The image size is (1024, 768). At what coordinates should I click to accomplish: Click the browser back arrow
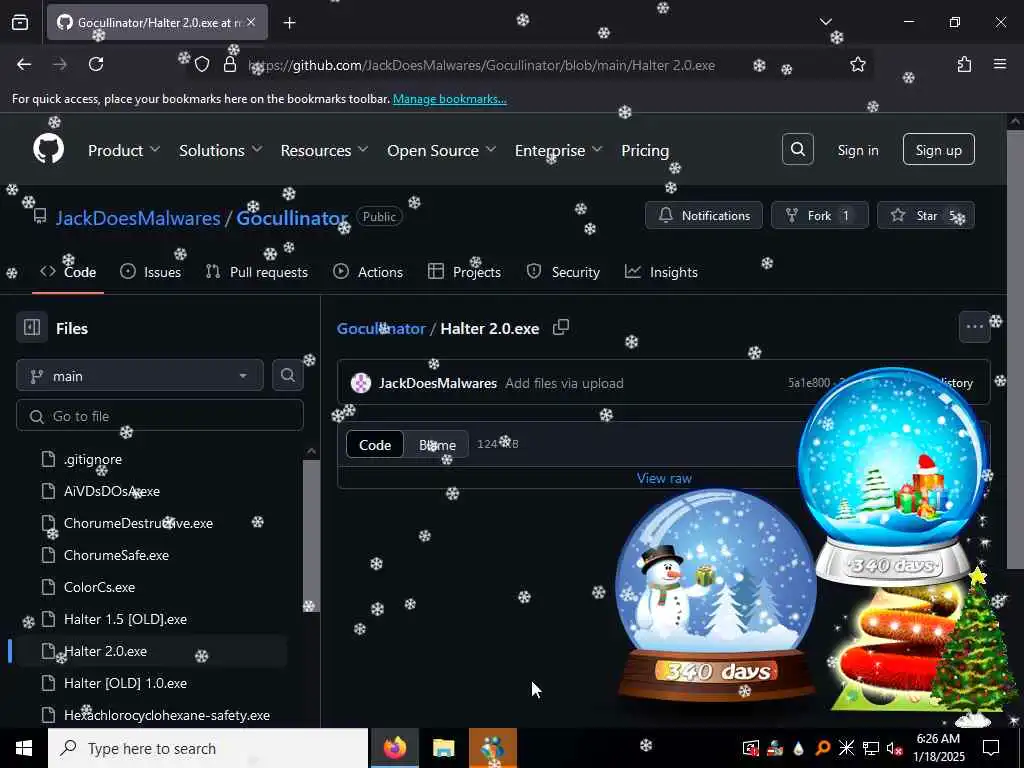24,64
